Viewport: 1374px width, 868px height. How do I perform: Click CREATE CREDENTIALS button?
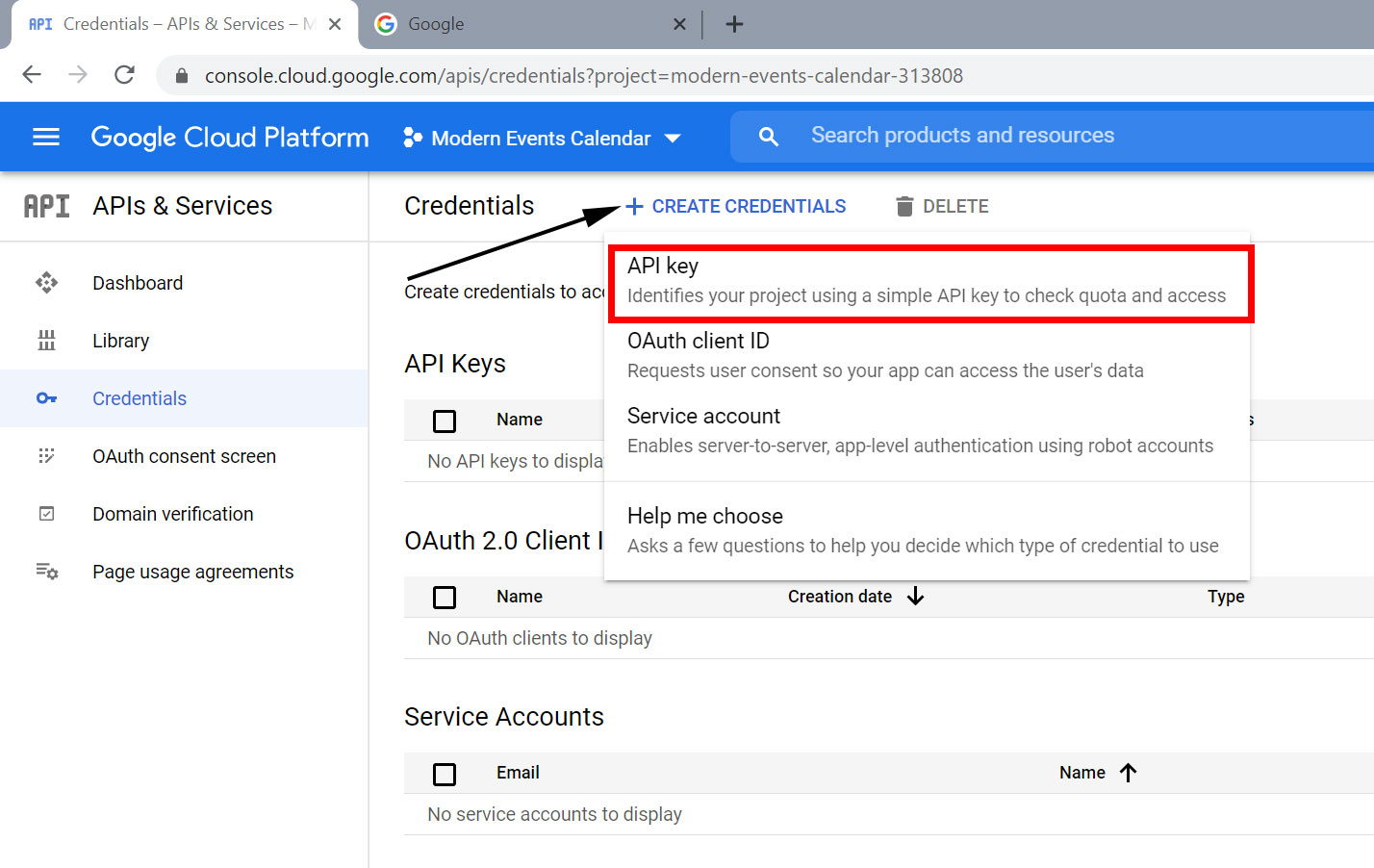pos(736,206)
